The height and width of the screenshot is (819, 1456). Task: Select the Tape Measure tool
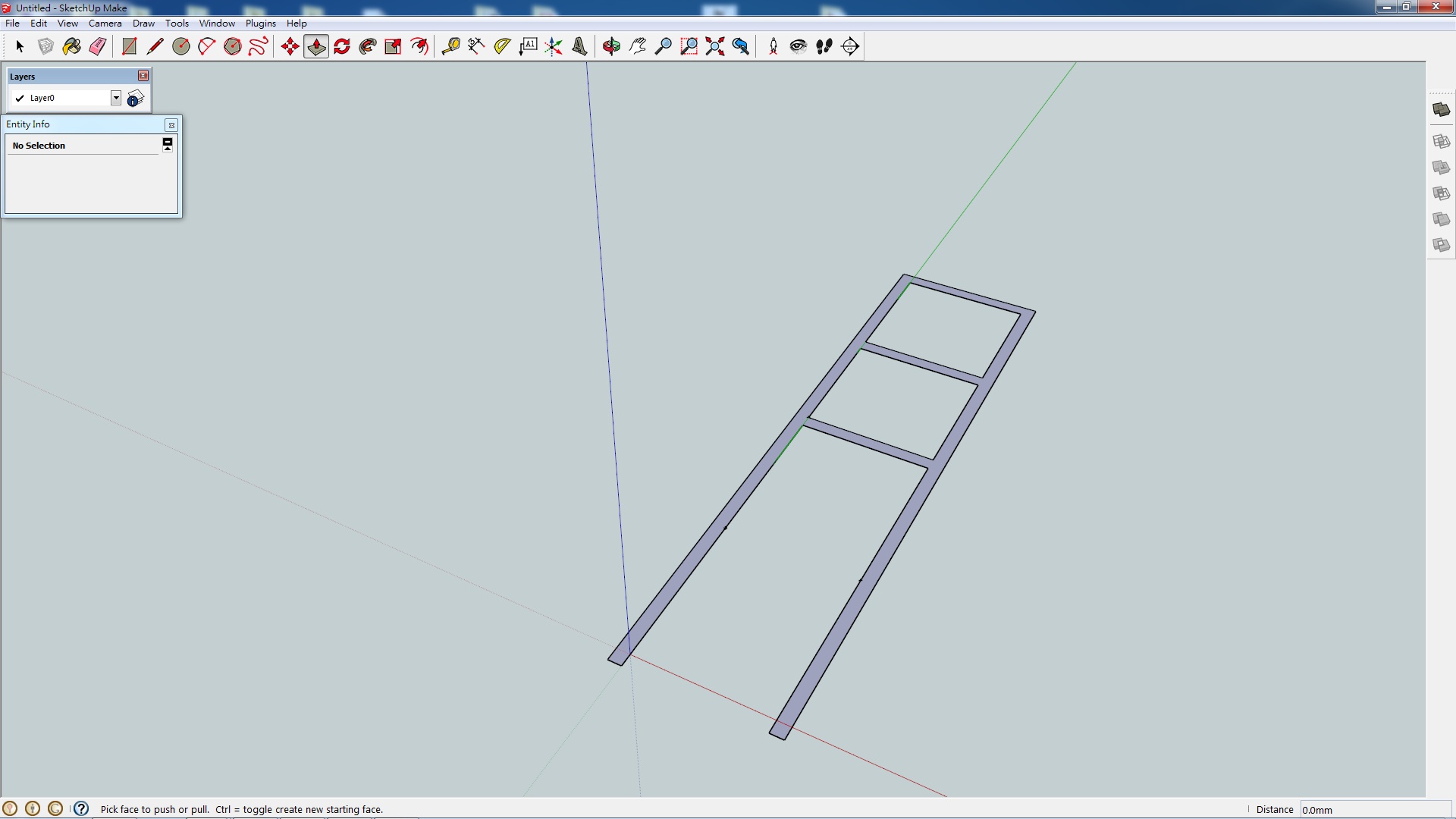tap(450, 46)
